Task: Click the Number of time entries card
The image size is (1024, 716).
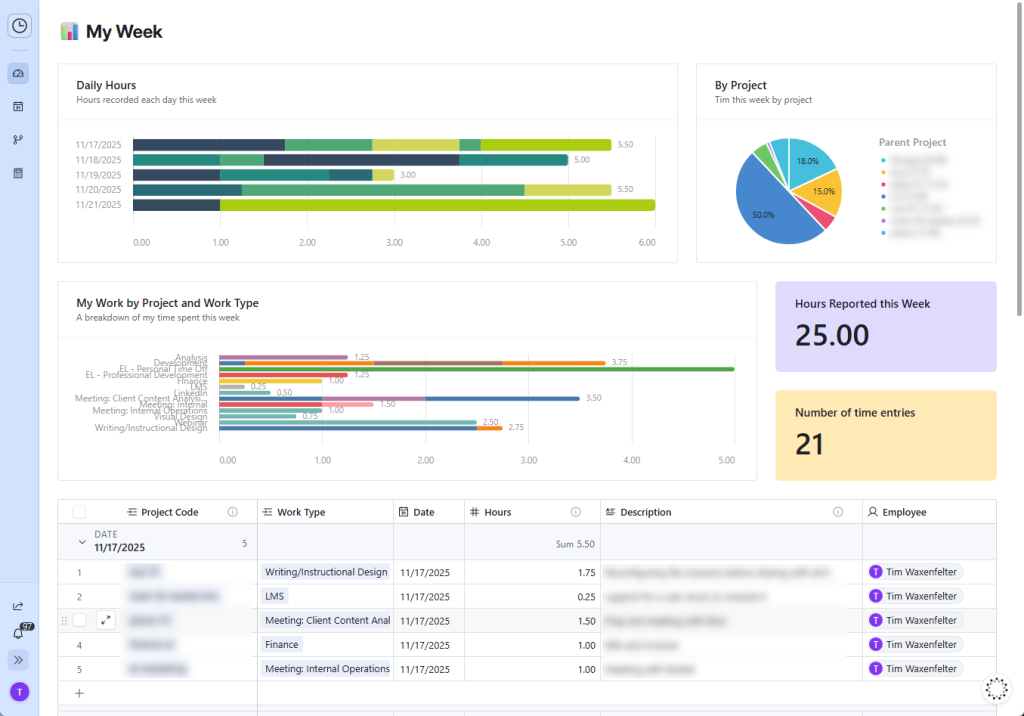Action: 886,435
